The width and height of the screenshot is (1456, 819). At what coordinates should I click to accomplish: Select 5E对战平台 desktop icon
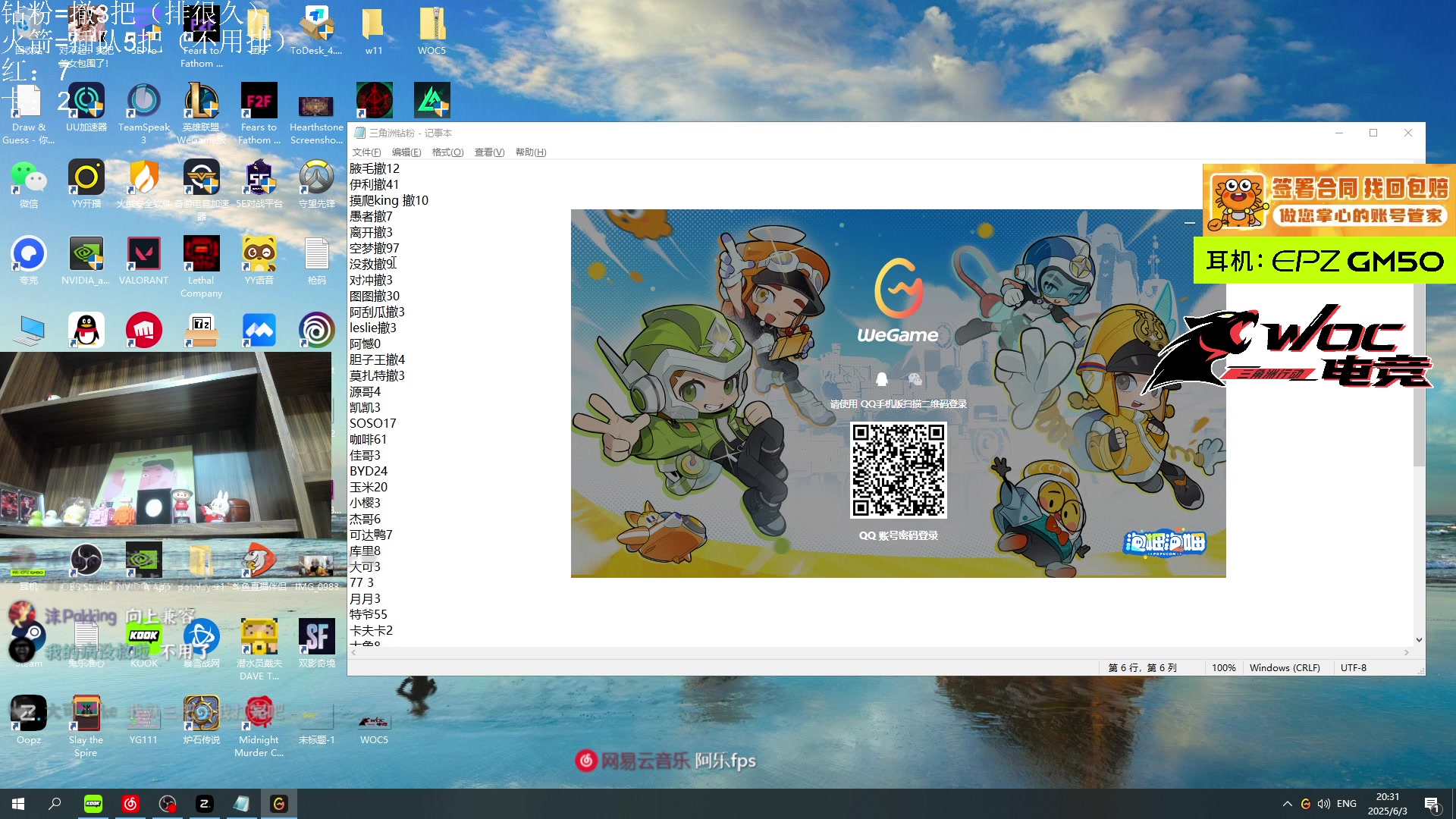[259, 184]
